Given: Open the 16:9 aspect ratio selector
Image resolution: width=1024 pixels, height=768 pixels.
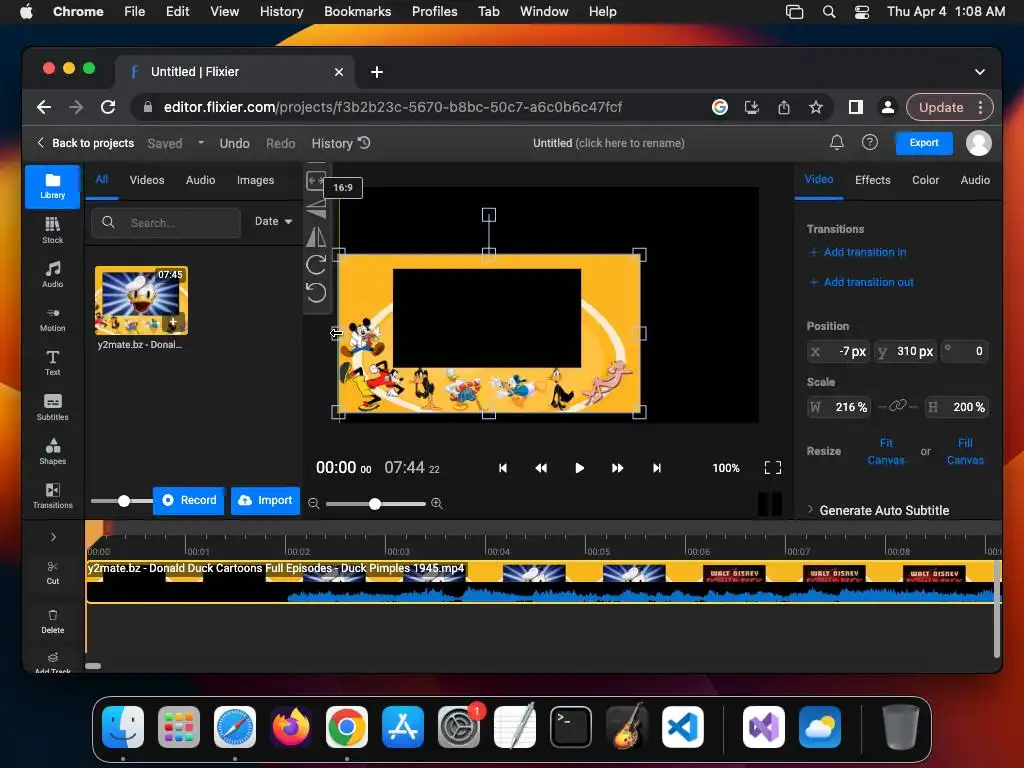Looking at the screenshot, I should click(343, 187).
